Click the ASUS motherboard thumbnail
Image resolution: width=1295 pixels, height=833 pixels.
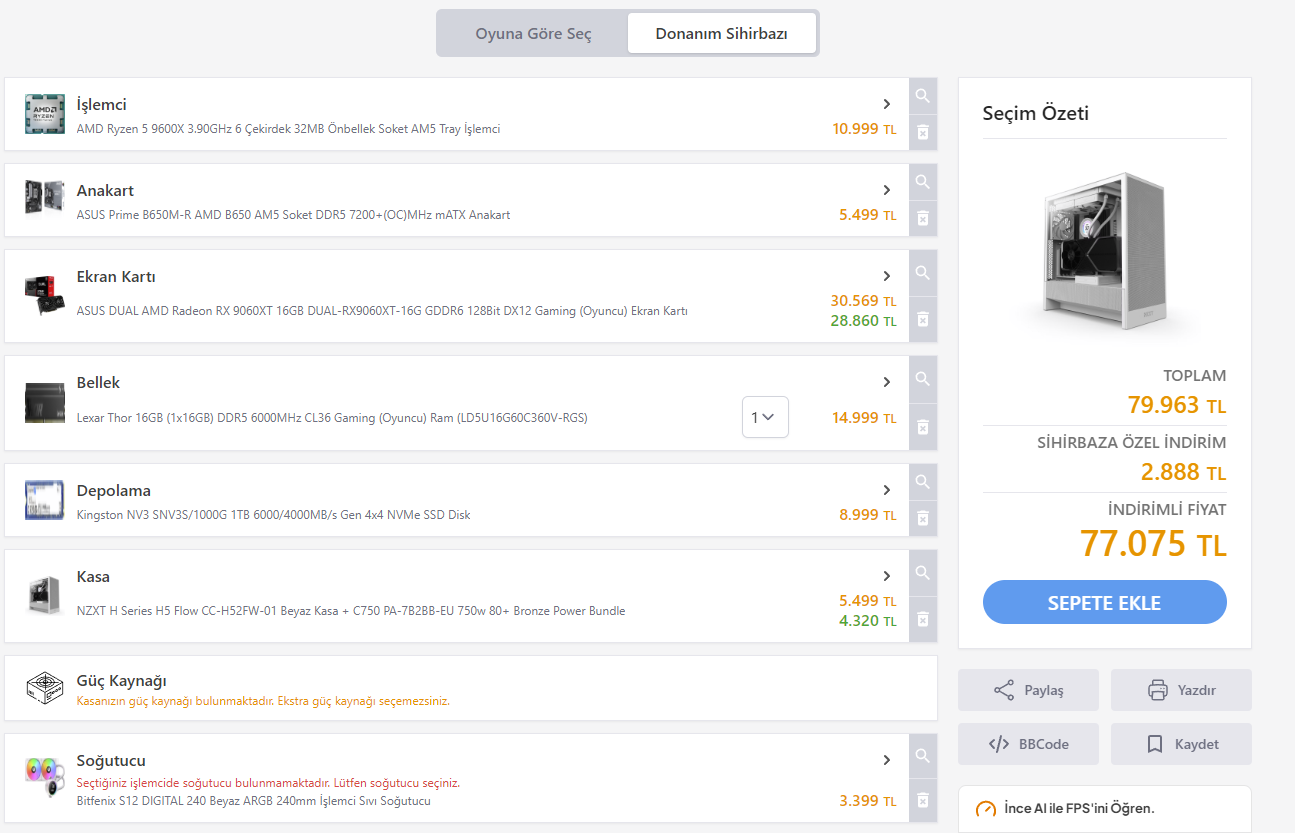tap(45, 198)
